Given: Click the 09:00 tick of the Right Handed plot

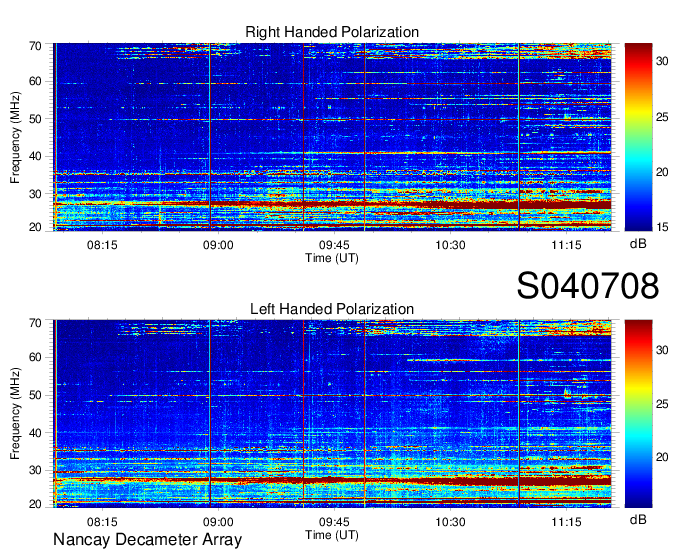Looking at the screenshot, I should click(x=218, y=245).
